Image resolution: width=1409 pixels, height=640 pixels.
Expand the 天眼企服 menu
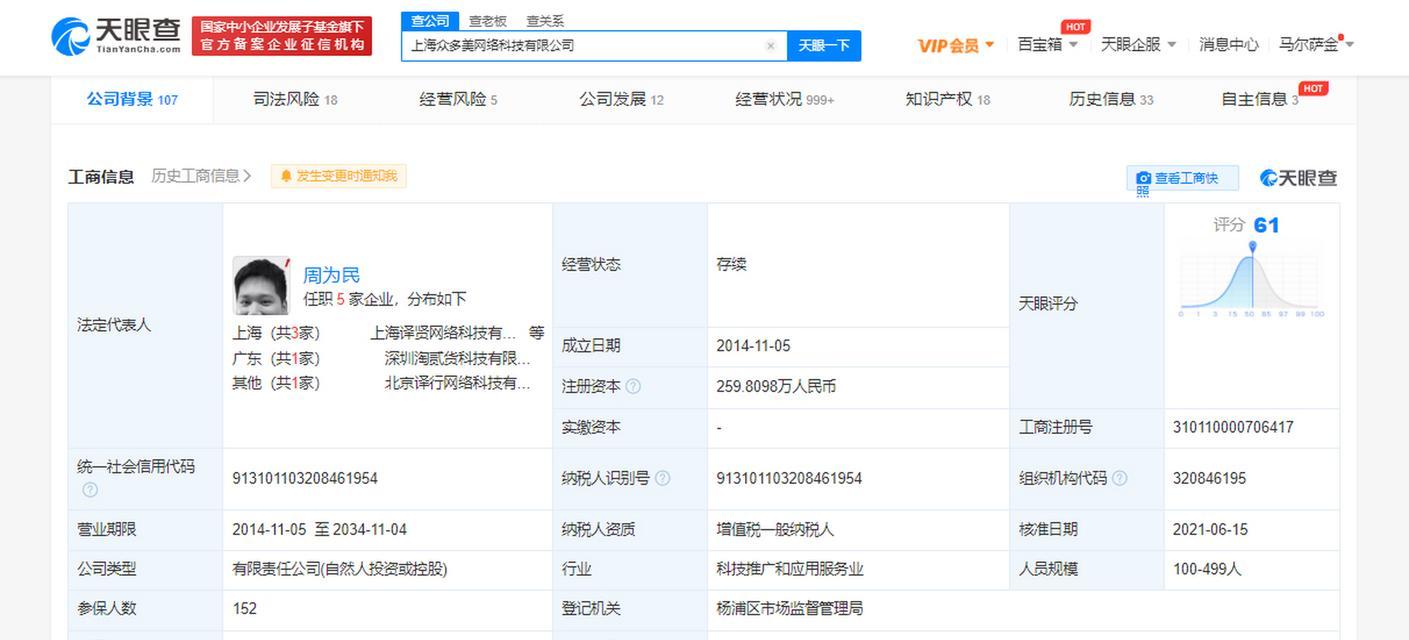pyautogui.click(x=1138, y=45)
